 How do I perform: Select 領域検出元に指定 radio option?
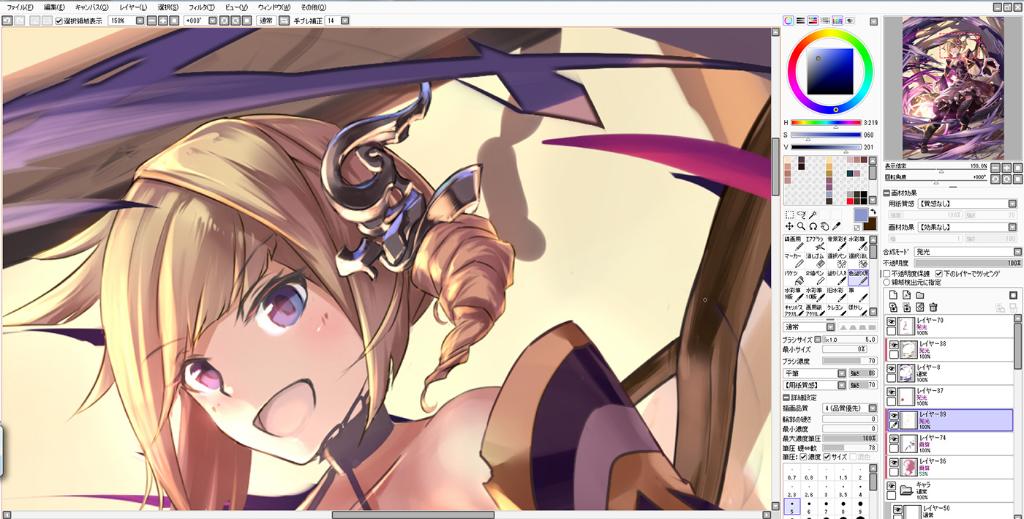tap(886, 283)
